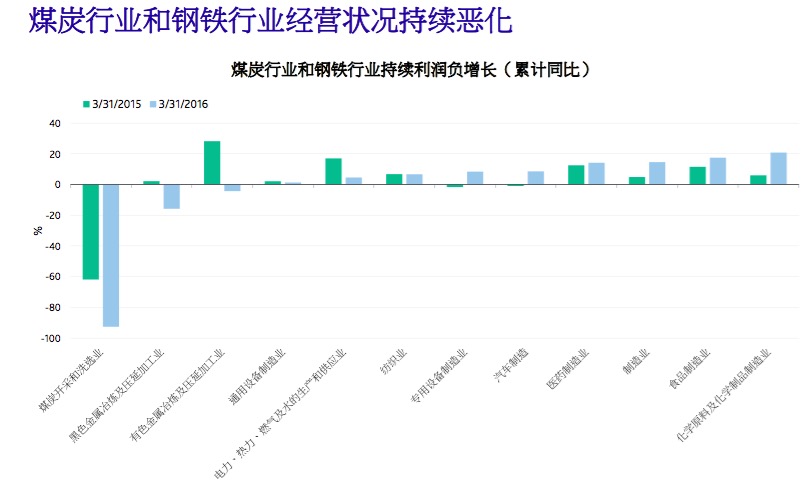809x480 pixels.
Task: Click the y-axis % unit label
Action: (38, 230)
